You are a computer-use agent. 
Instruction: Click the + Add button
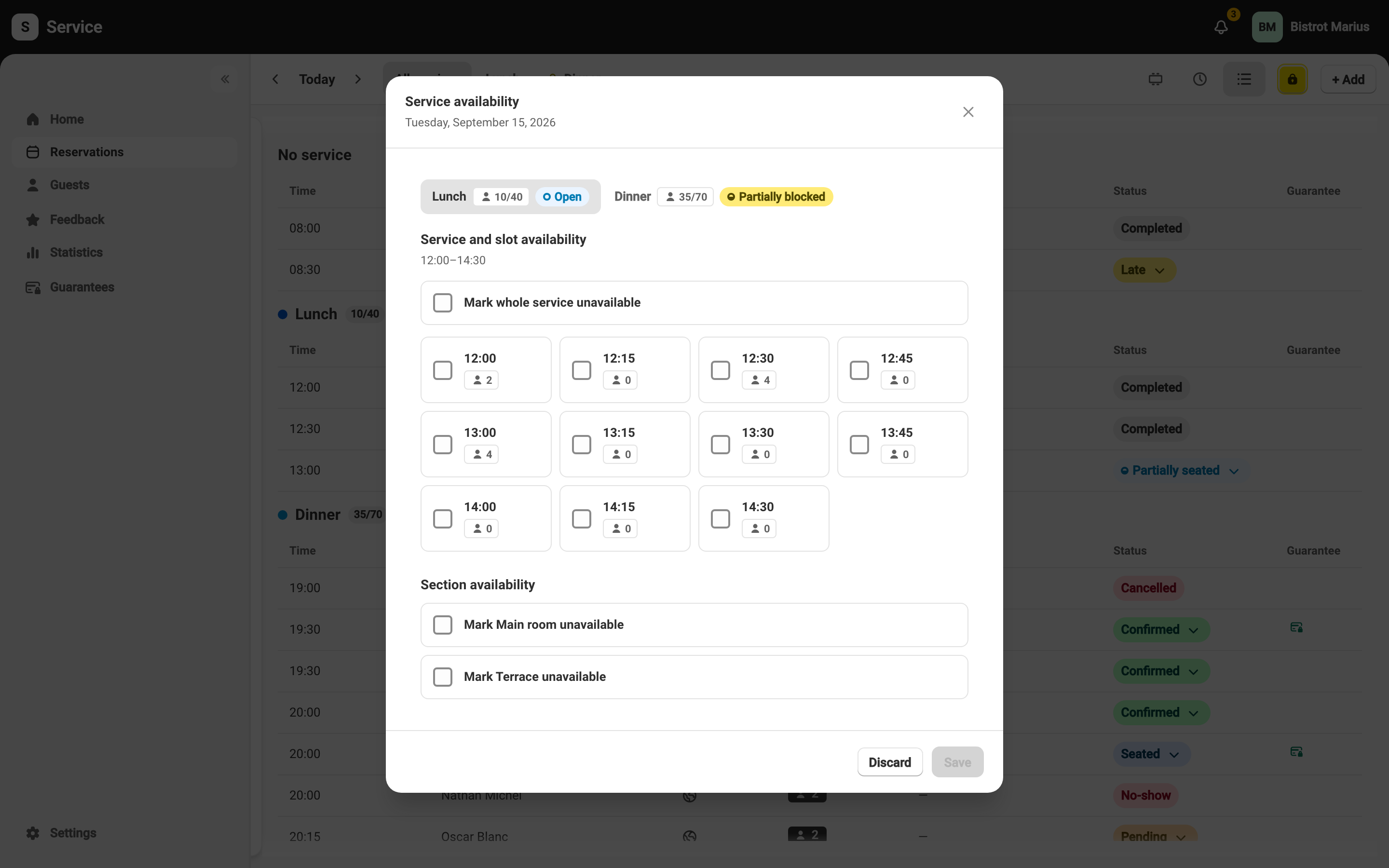pyautogui.click(x=1348, y=79)
